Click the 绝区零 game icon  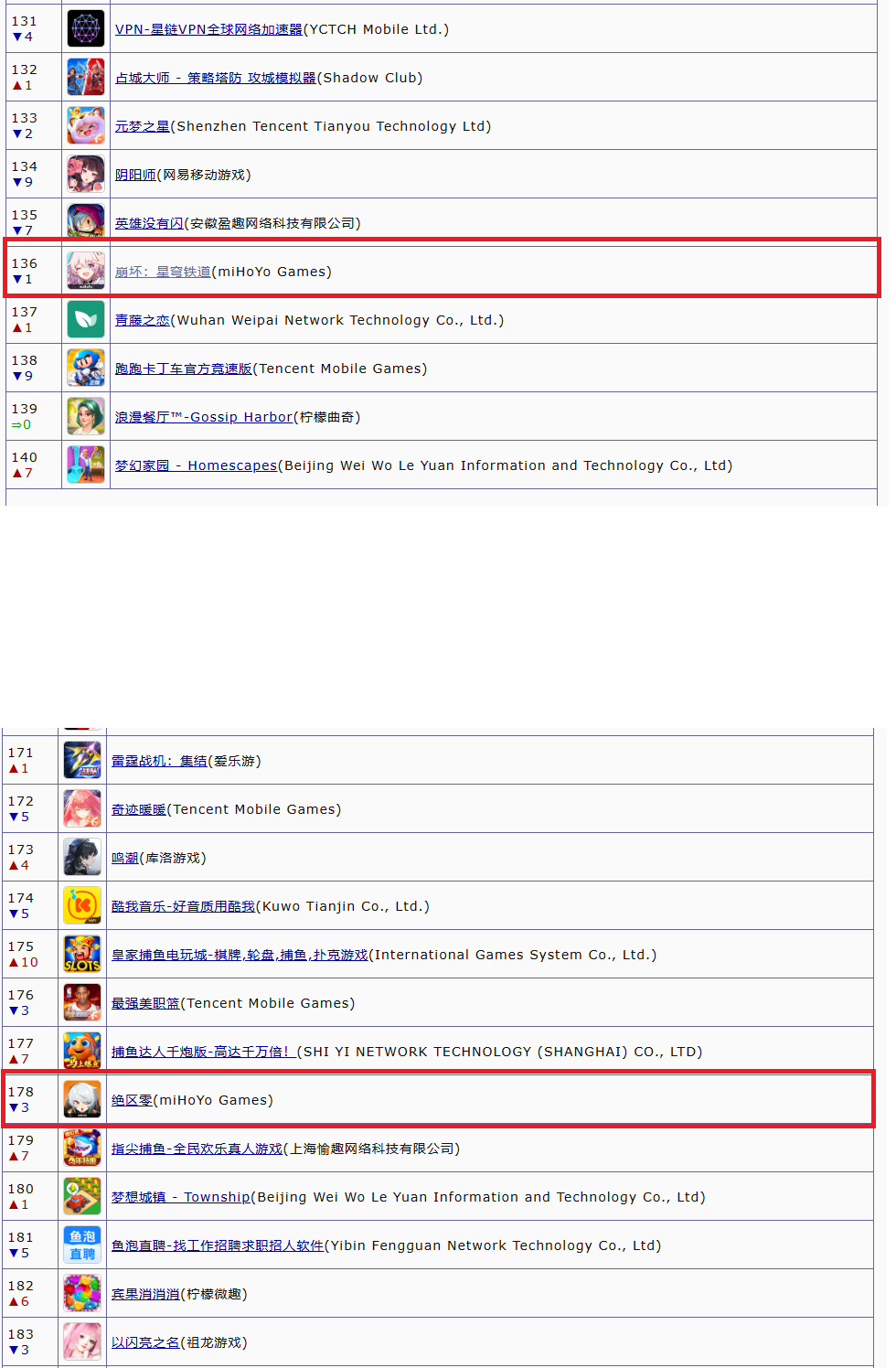(82, 1100)
